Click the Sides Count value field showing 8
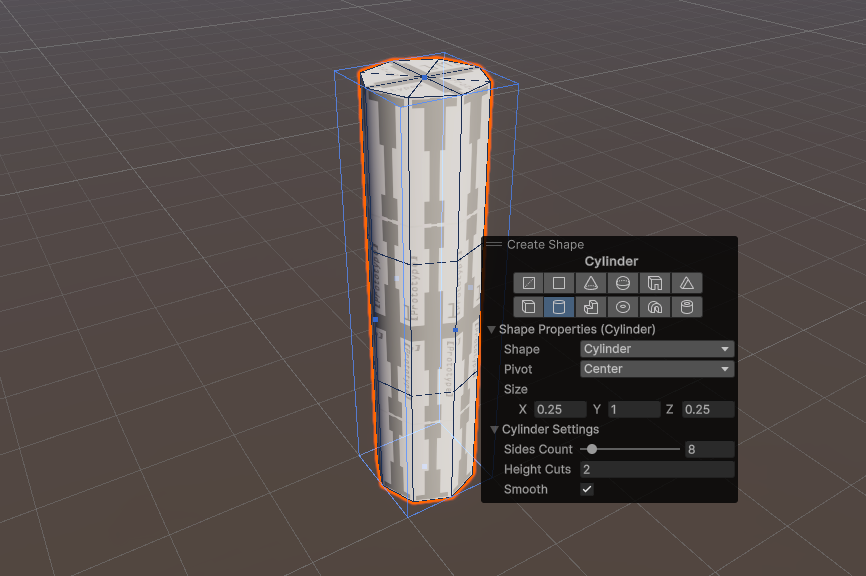866x576 pixels. pos(710,450)
